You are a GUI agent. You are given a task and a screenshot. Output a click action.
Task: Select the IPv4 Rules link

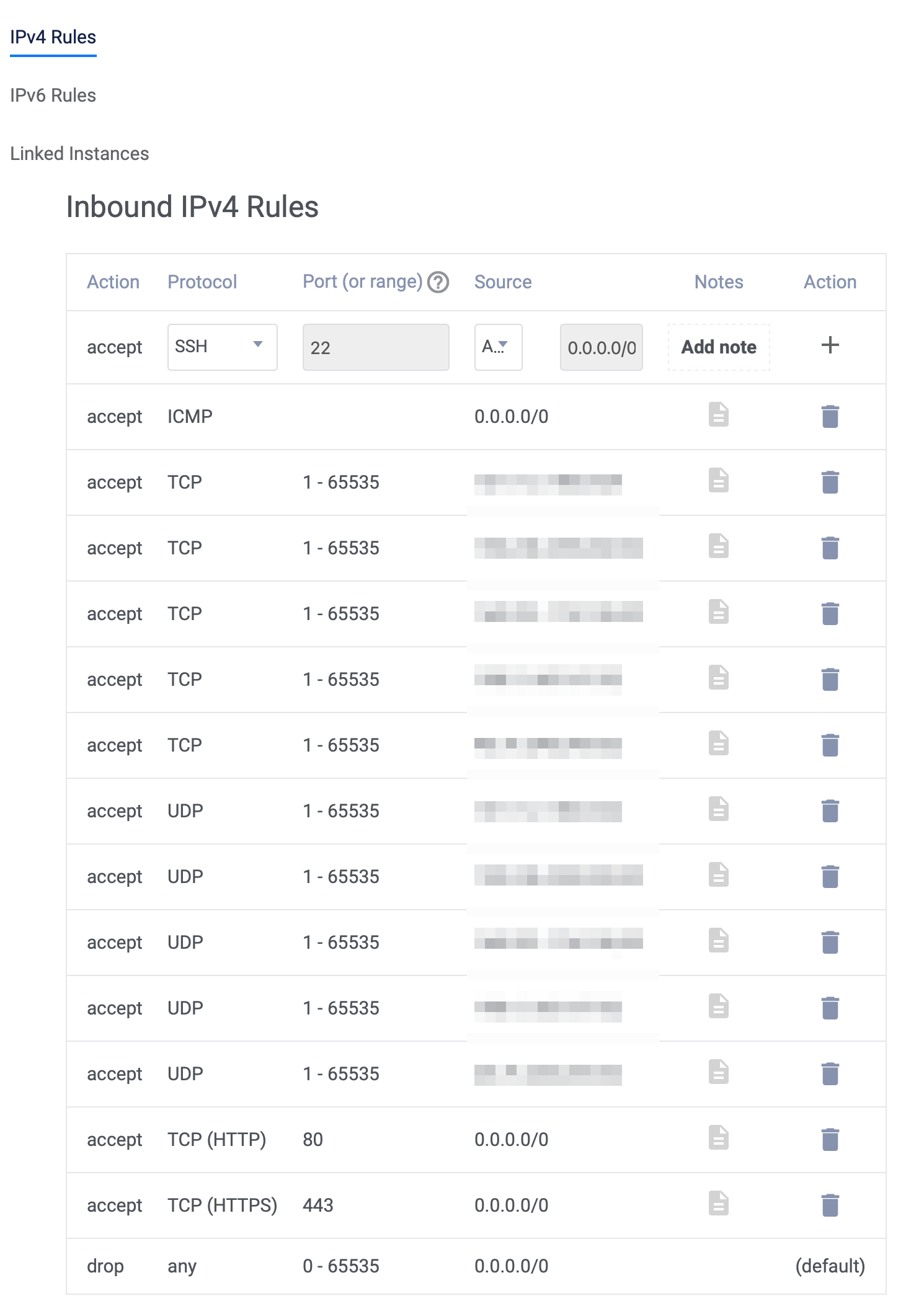coord(53,37)
